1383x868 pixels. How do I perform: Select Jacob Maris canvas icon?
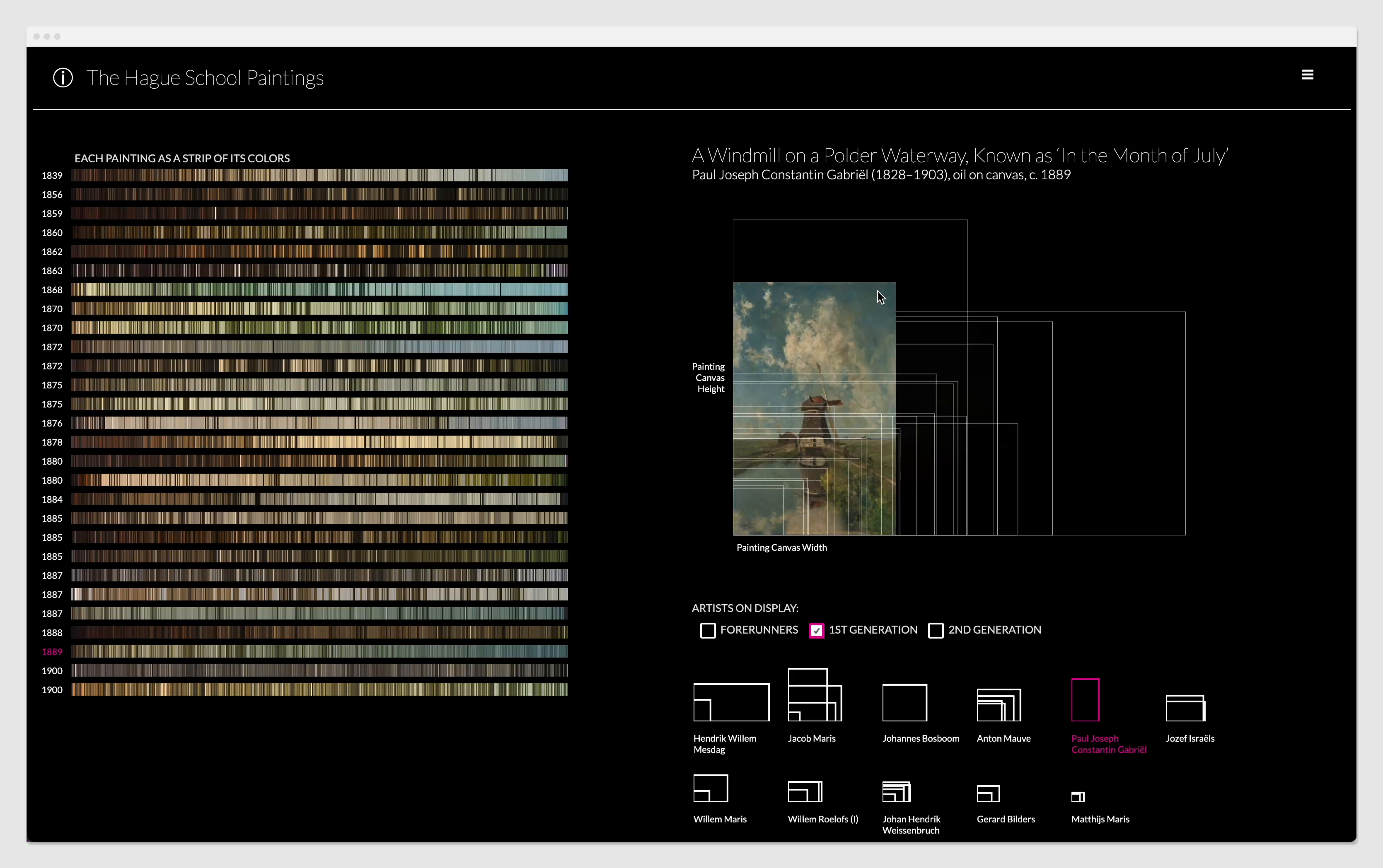click(x=815, y=694)
